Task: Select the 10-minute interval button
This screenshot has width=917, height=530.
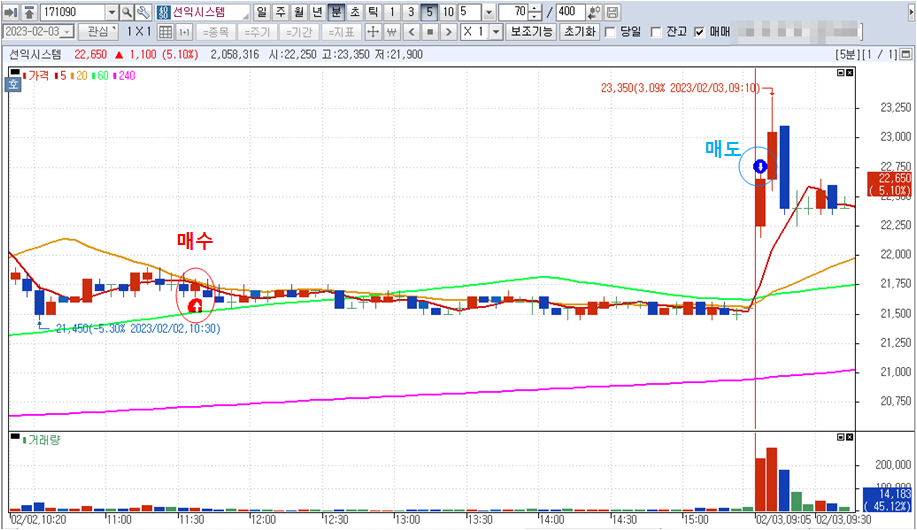Action: click(x=448, y=12)
